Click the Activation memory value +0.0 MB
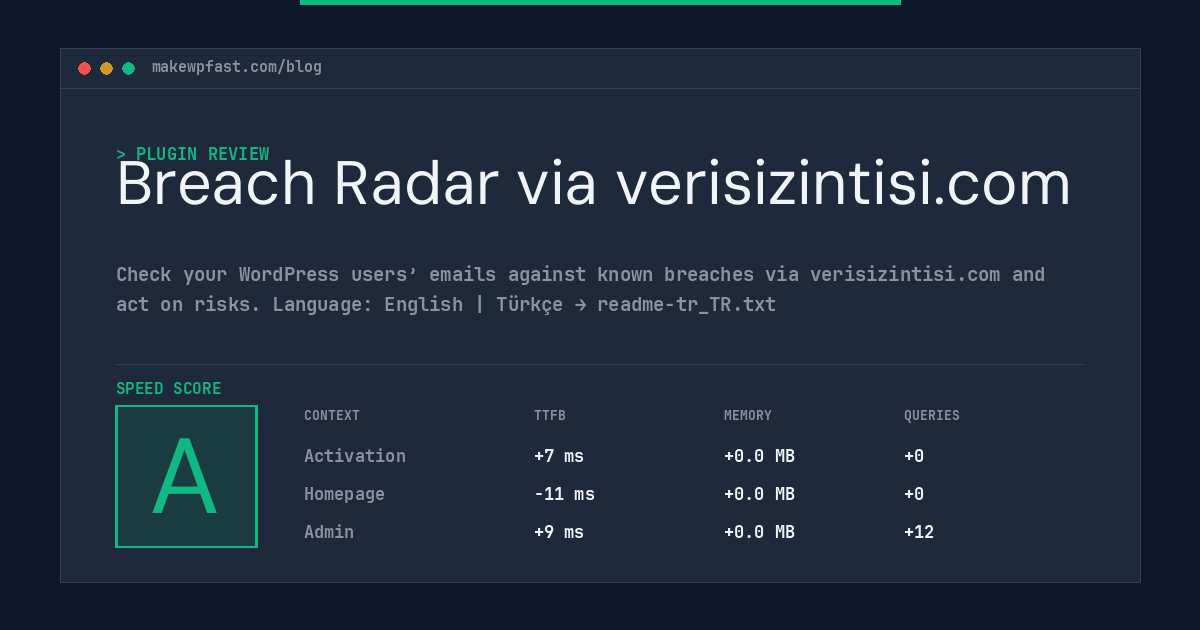The height and width of the screenshot is (630, 1200). [x=759, y=456]
